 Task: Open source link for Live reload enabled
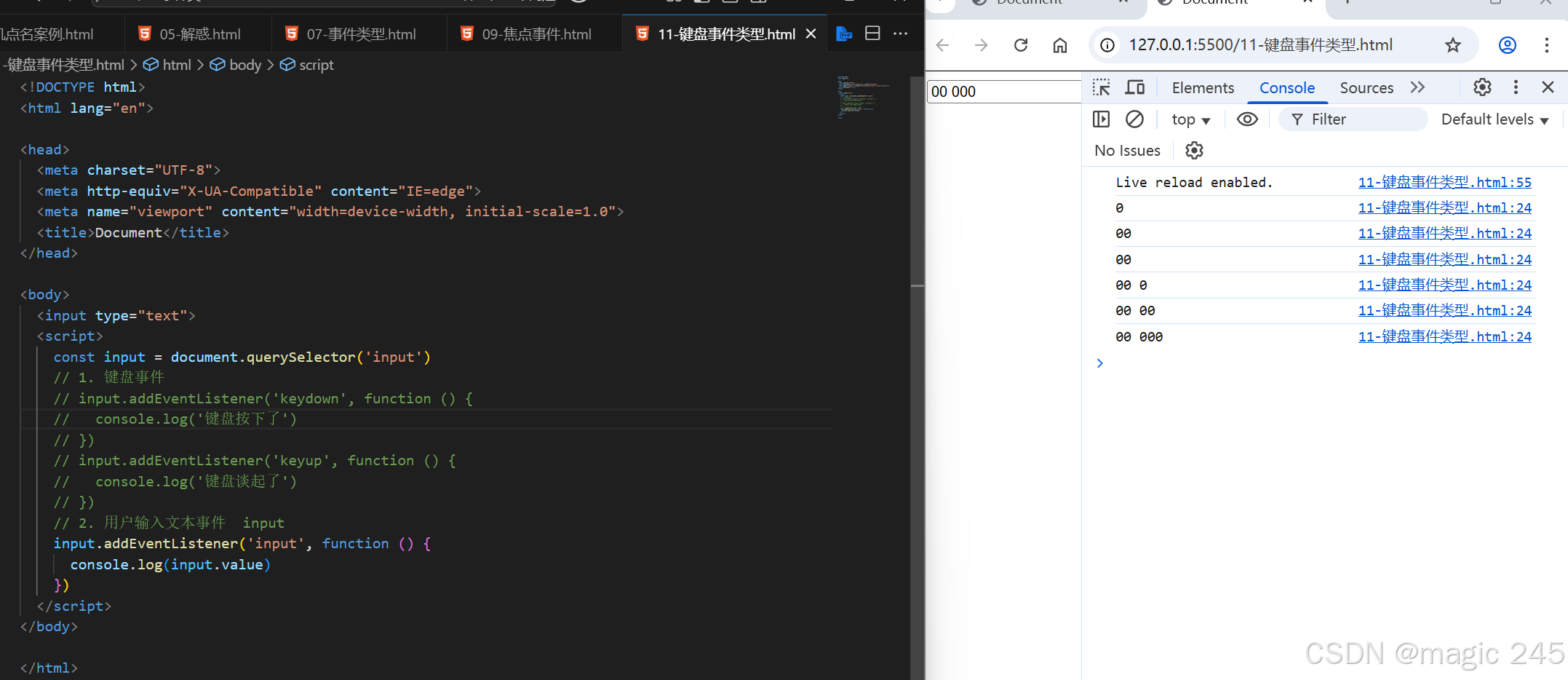(1444, 182)
